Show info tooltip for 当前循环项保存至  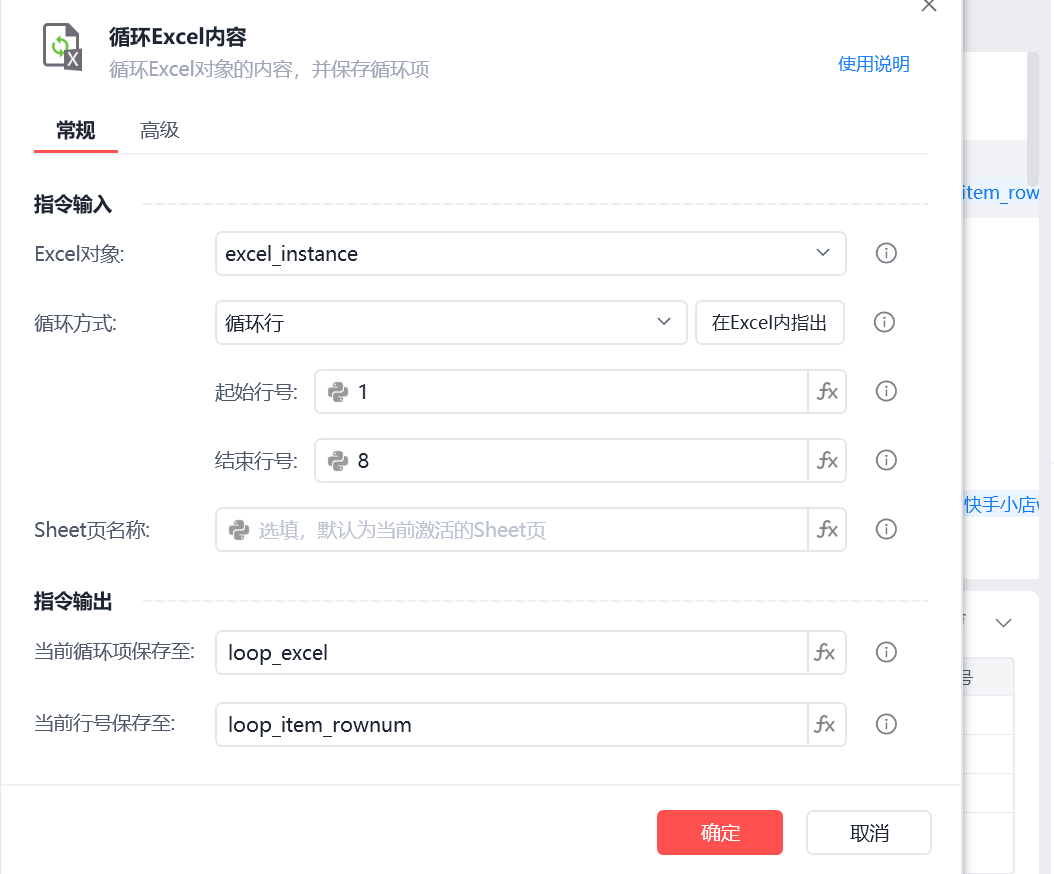pyautogui.click(x=886, y=651)
